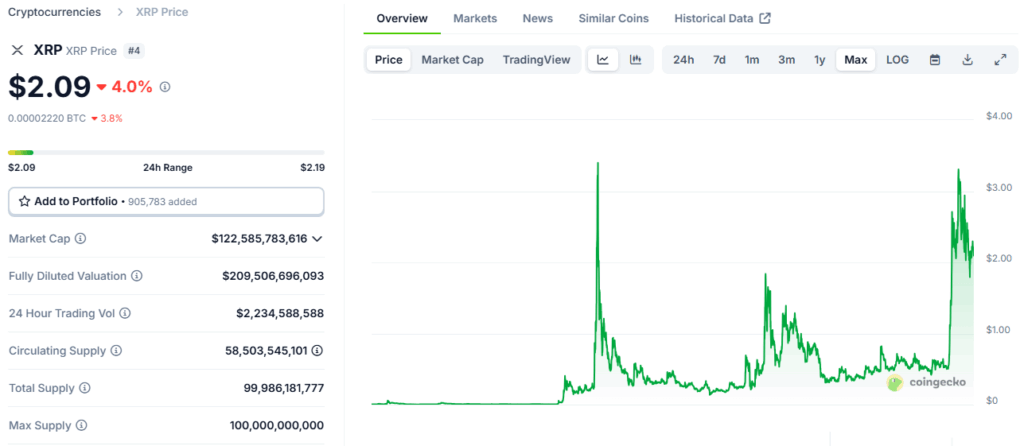This screenshot has width=1024, height=446.
Task: Download chart data icon
Action: (x=968, y=60)
